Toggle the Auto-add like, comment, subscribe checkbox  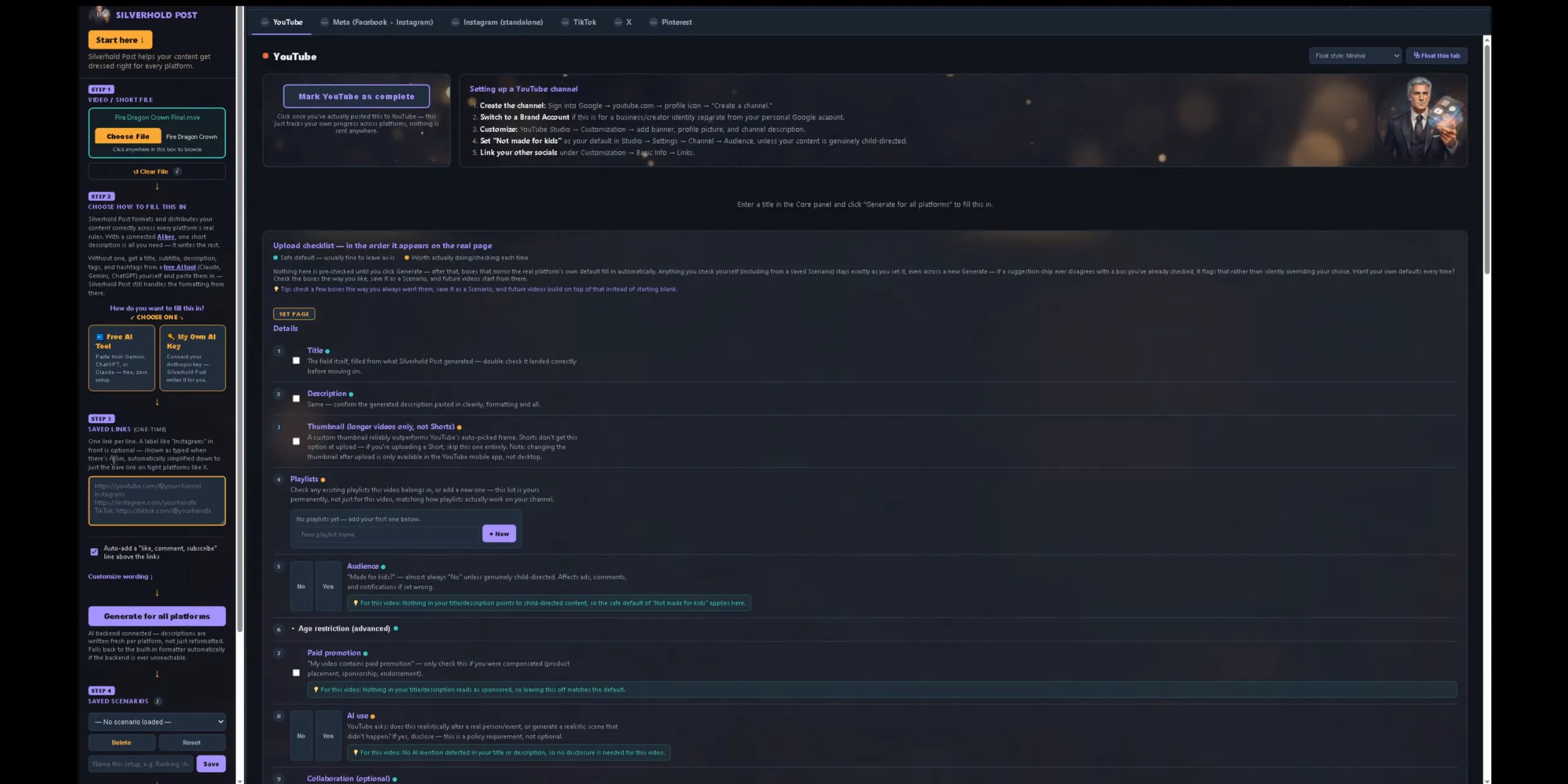pos(94,552)
